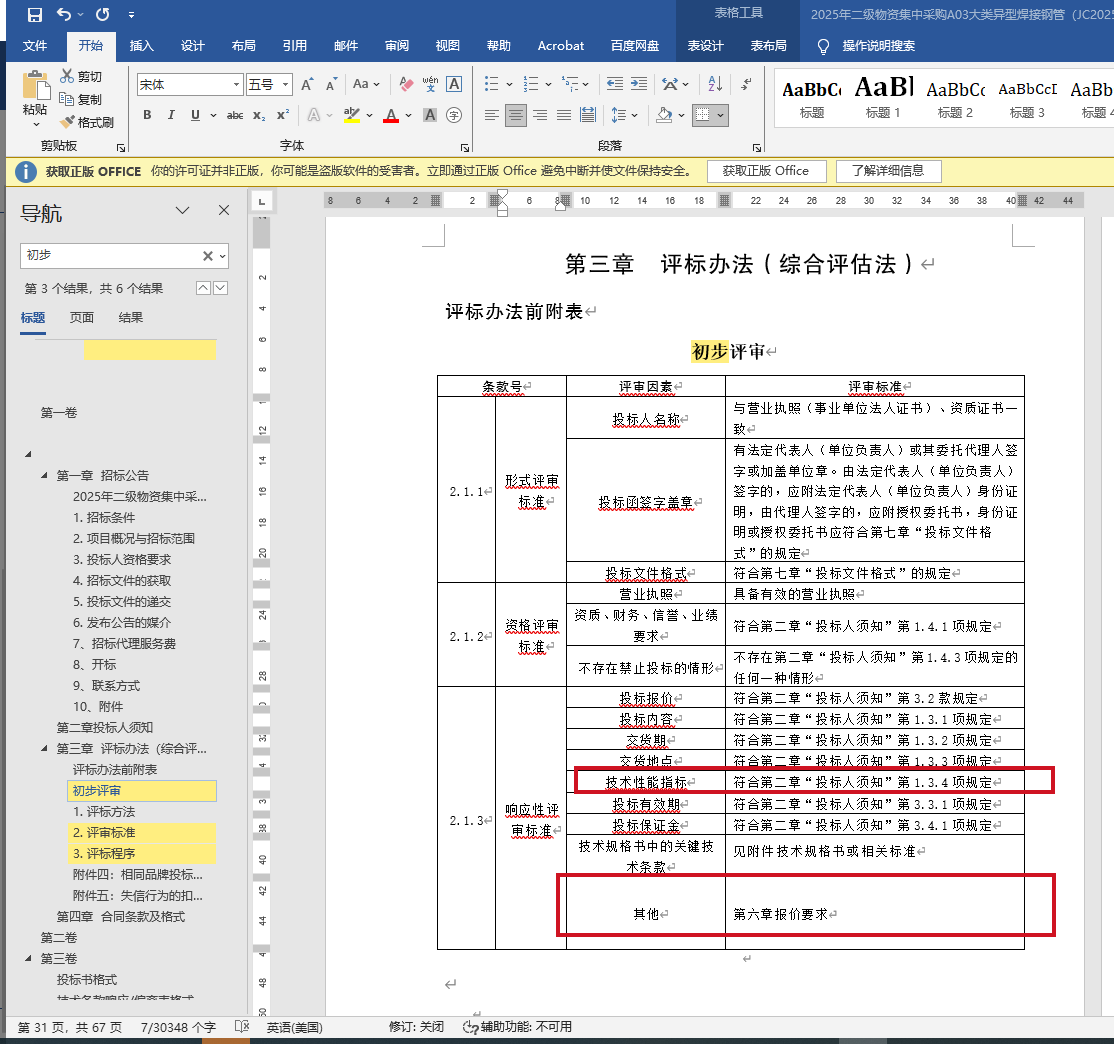The image size is (1114, 1044).
Task: Toggle superscript formatting
Action: tap(283, 115)
